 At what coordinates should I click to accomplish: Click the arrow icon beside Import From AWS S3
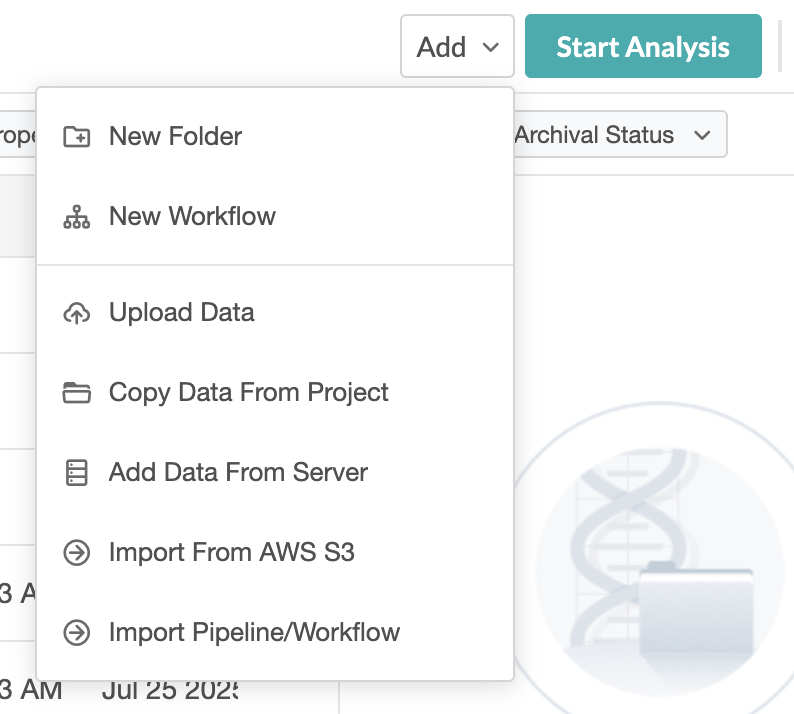pos(76,553)
